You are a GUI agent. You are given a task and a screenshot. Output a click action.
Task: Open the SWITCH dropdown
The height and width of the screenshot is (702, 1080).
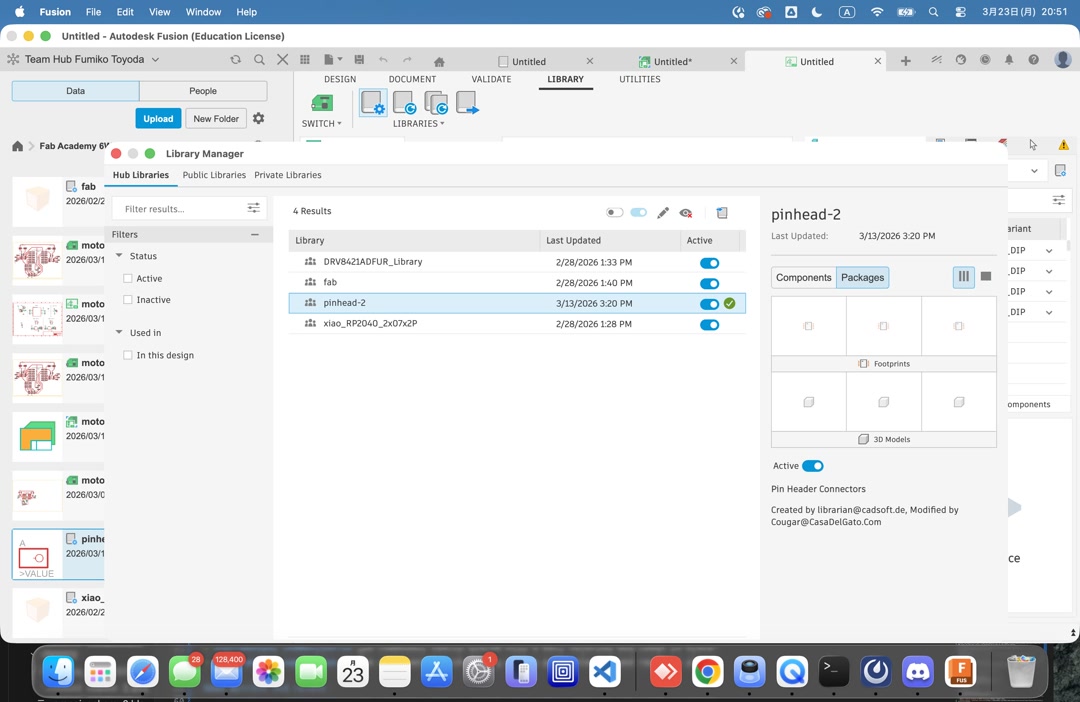click(x=321, y=123)
